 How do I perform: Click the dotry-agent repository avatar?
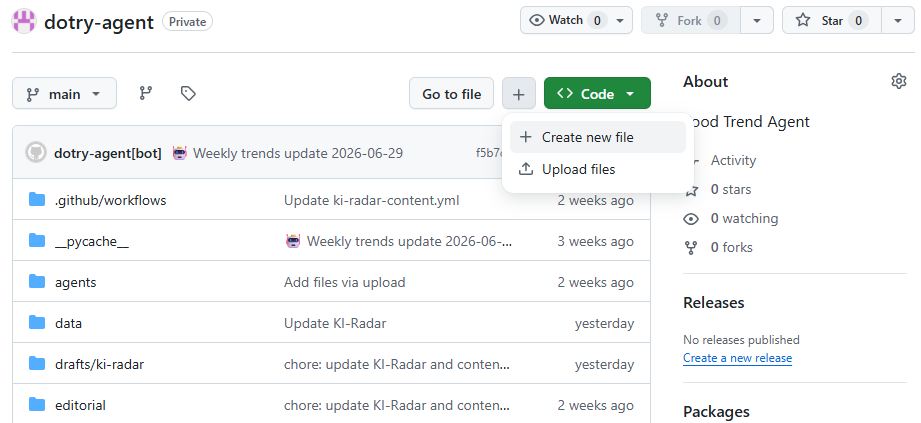23,22
